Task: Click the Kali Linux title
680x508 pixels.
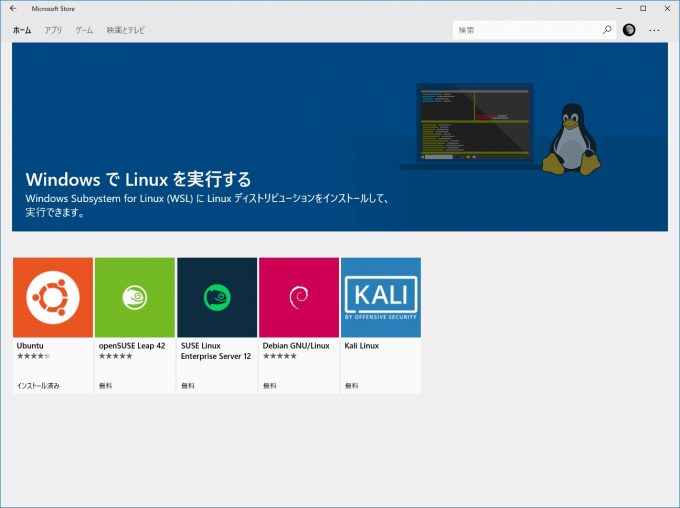Action: tap(362, 346)
